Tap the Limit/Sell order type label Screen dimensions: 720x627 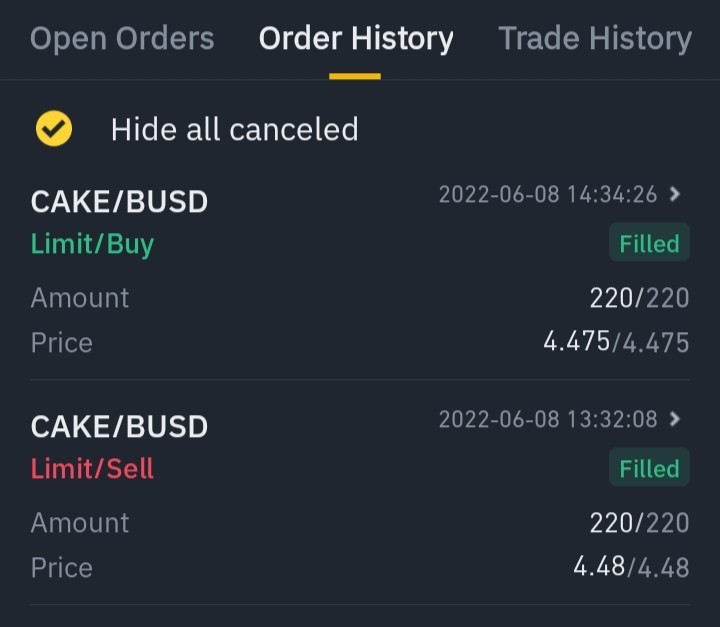coord(92,469)
